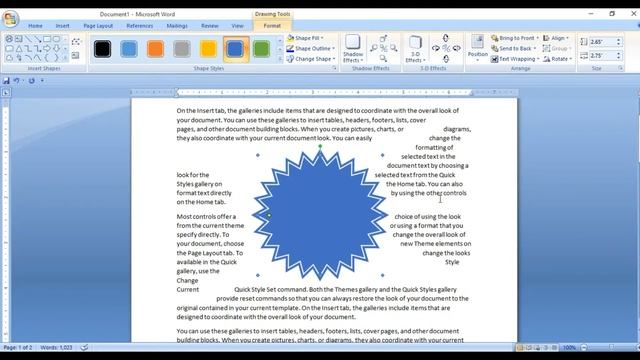Click the Edit Shape icon
Viewport: 640px width, 360px height.
tap(76, 42)
